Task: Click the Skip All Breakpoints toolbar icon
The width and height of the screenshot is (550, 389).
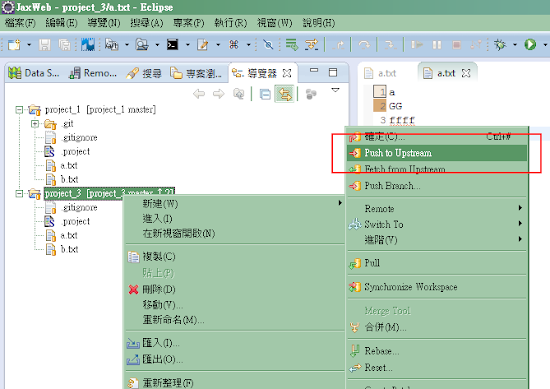Action: click(x=268, y=45)
